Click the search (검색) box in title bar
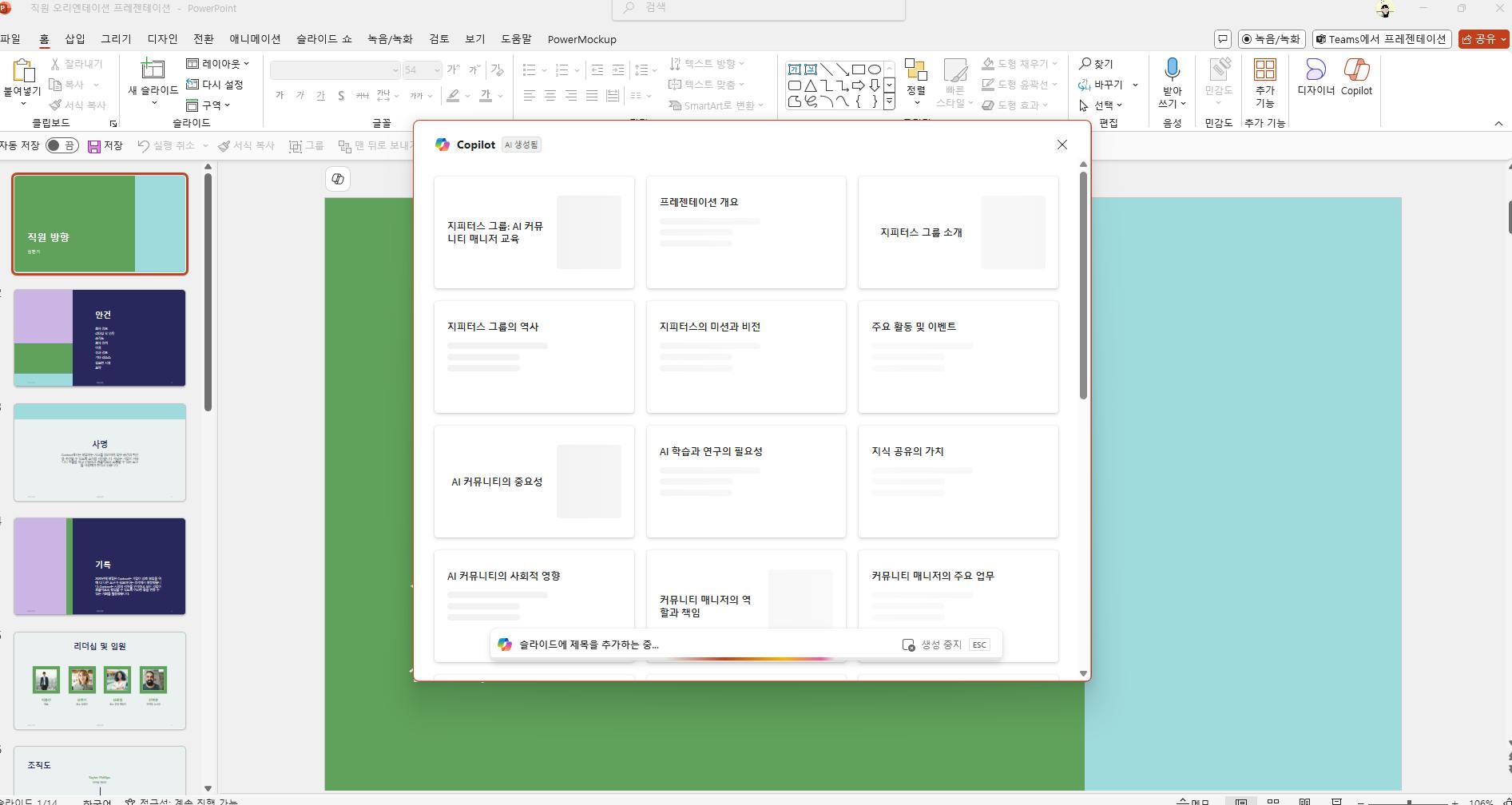The height and width of the screenshot is (805, 1512). click(759, 9)
